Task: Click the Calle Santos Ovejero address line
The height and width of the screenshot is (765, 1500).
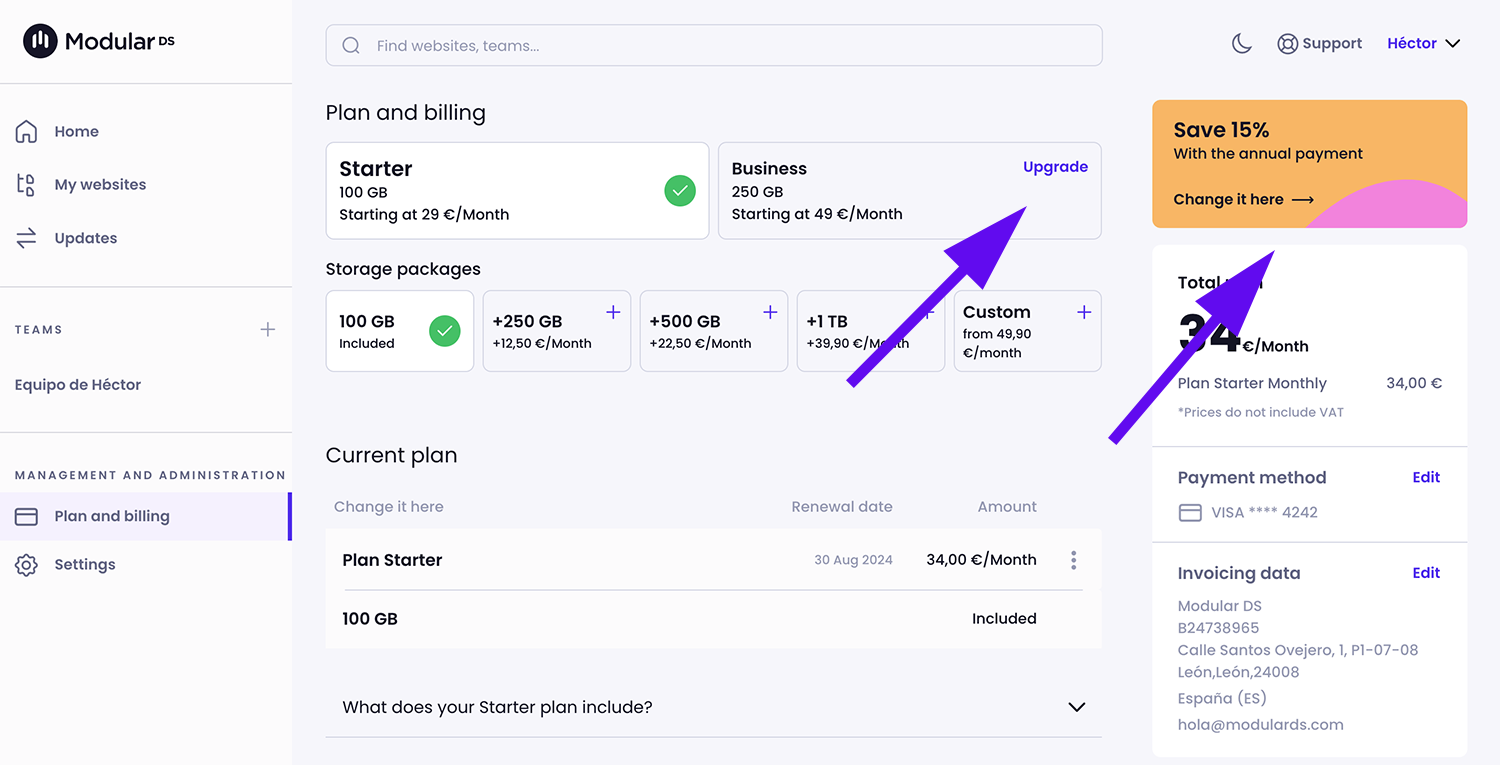Action: pyautogui.click(x=1298, y=650)
